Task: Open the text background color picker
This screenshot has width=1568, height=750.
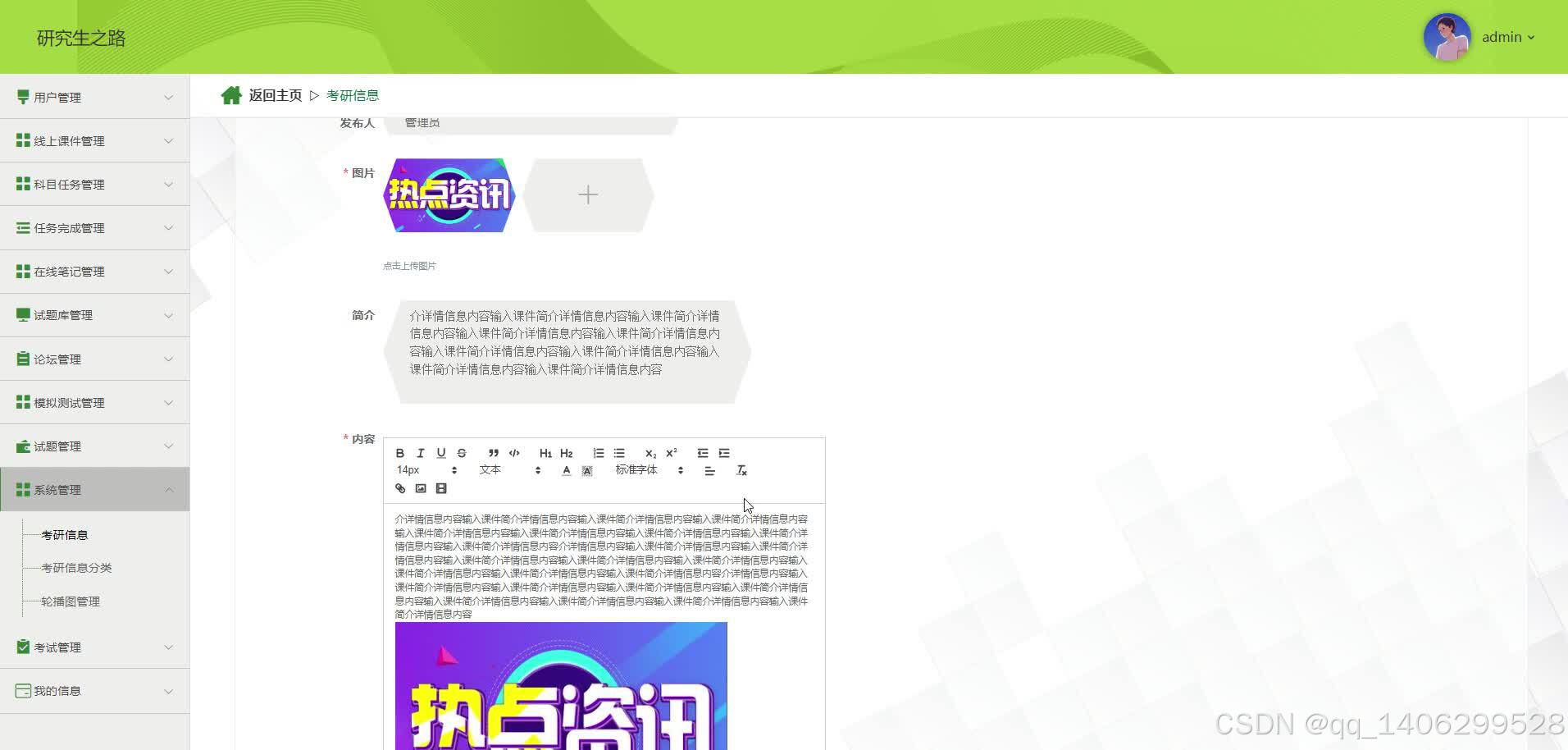Action: click(x=587, y=470)
